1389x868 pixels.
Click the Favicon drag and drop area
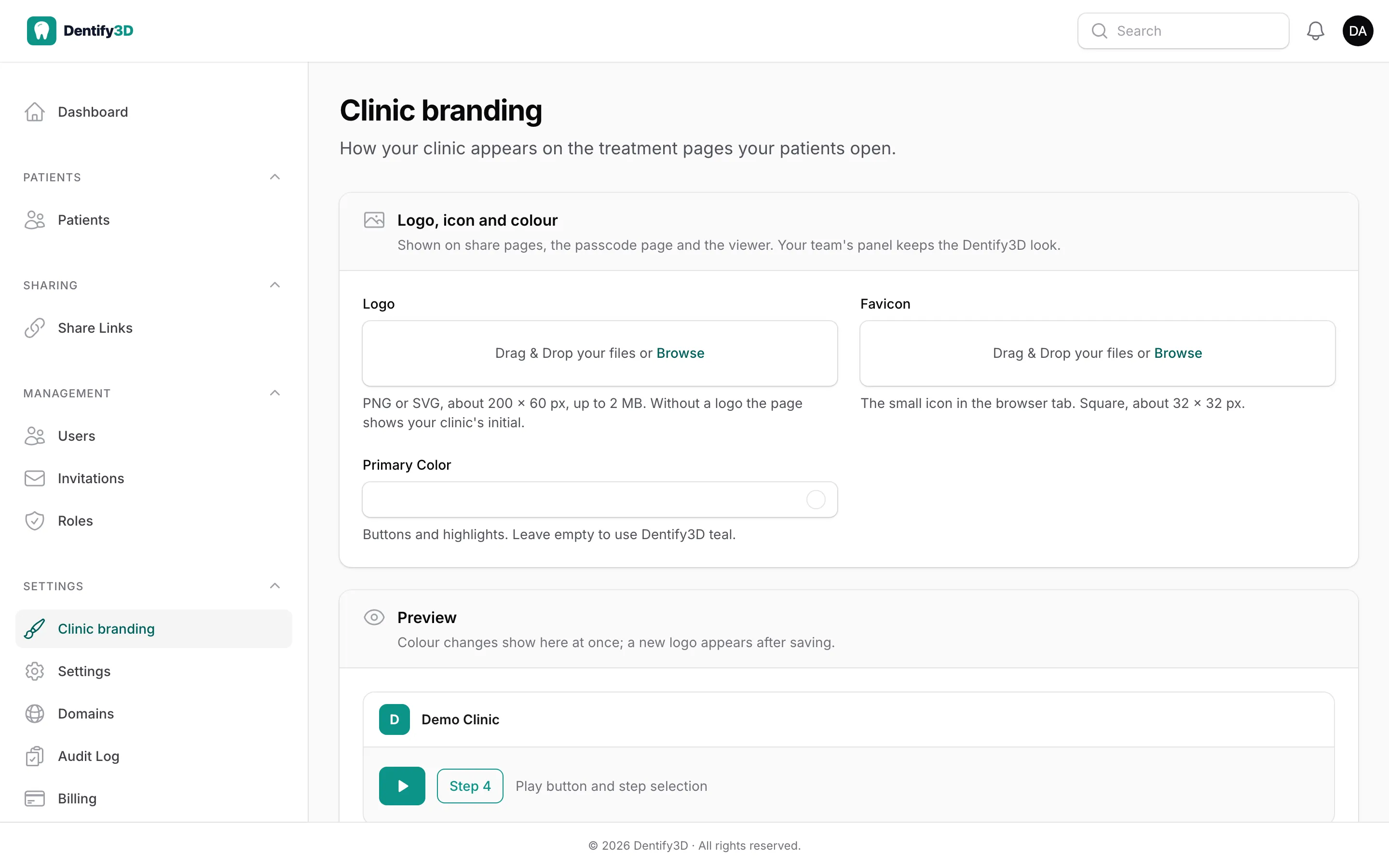(1097, 353)
